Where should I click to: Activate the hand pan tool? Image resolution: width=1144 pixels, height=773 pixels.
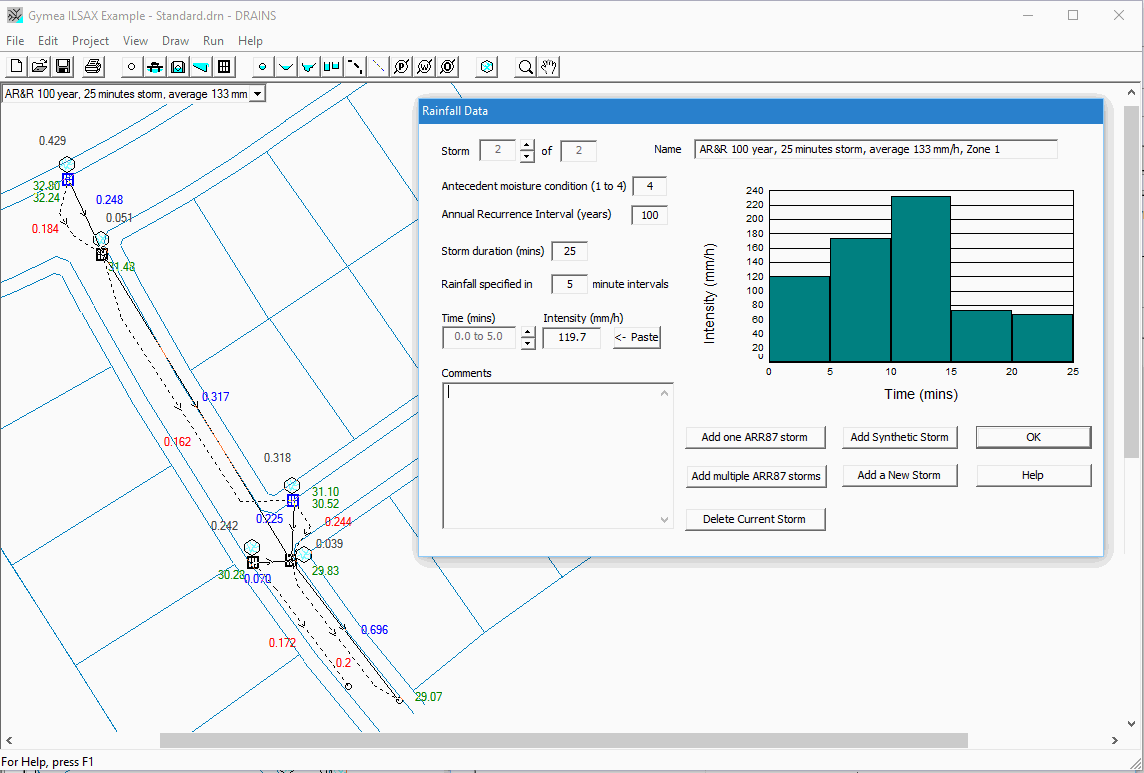pos(549,67)
